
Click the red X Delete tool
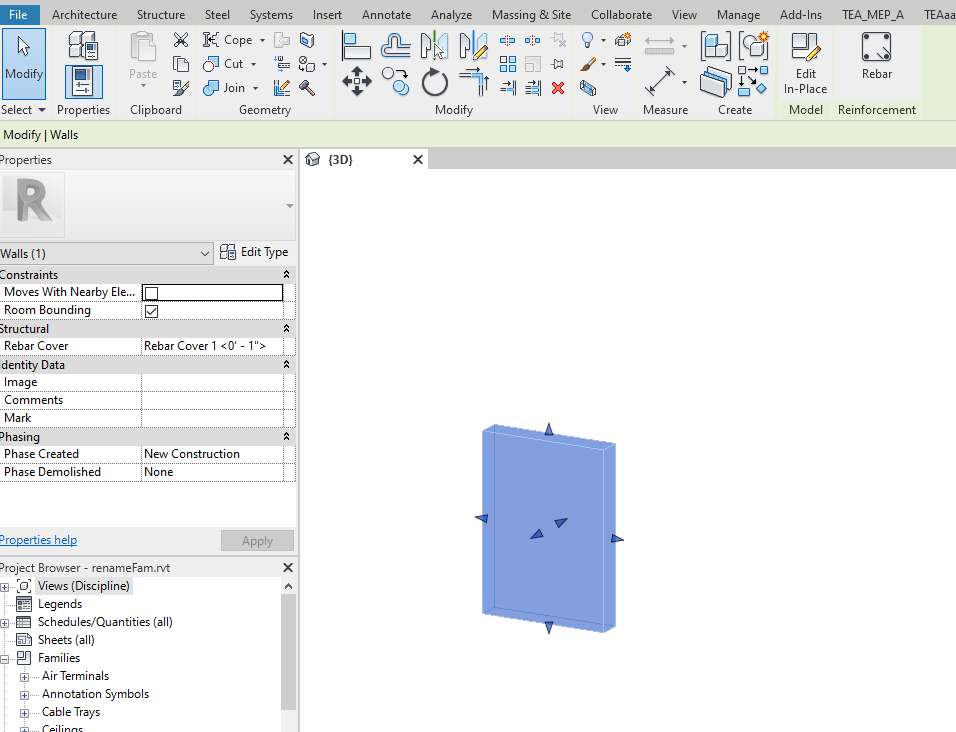(557, 88)
